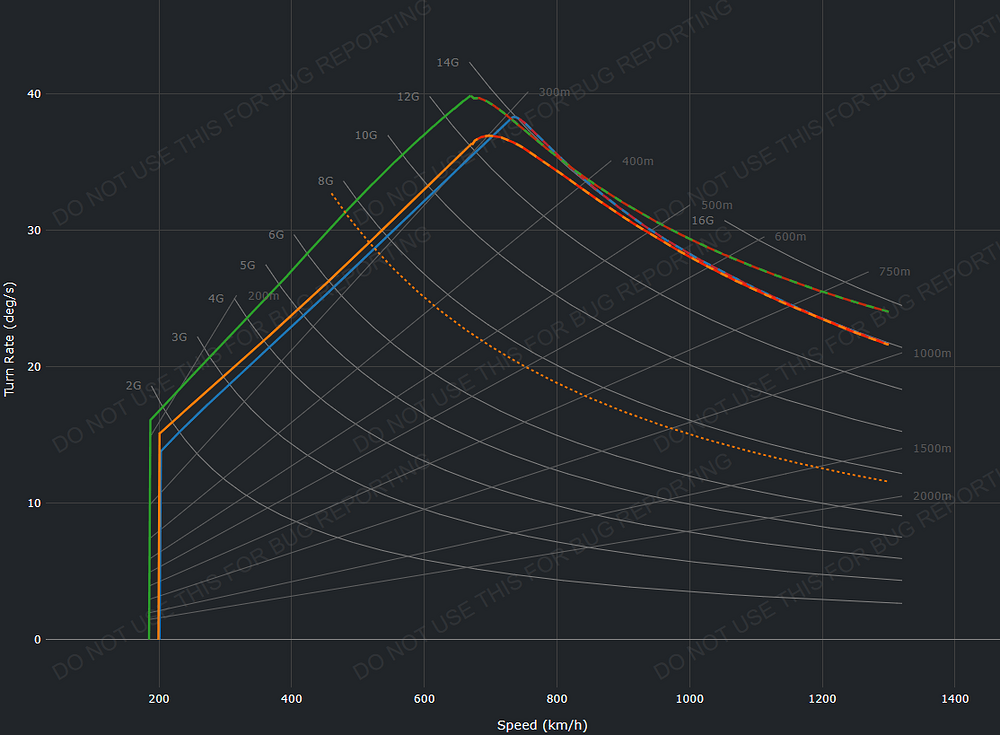
Task: Click the Turn Rate (deg/s) axis title
Action: coord(10,339)
